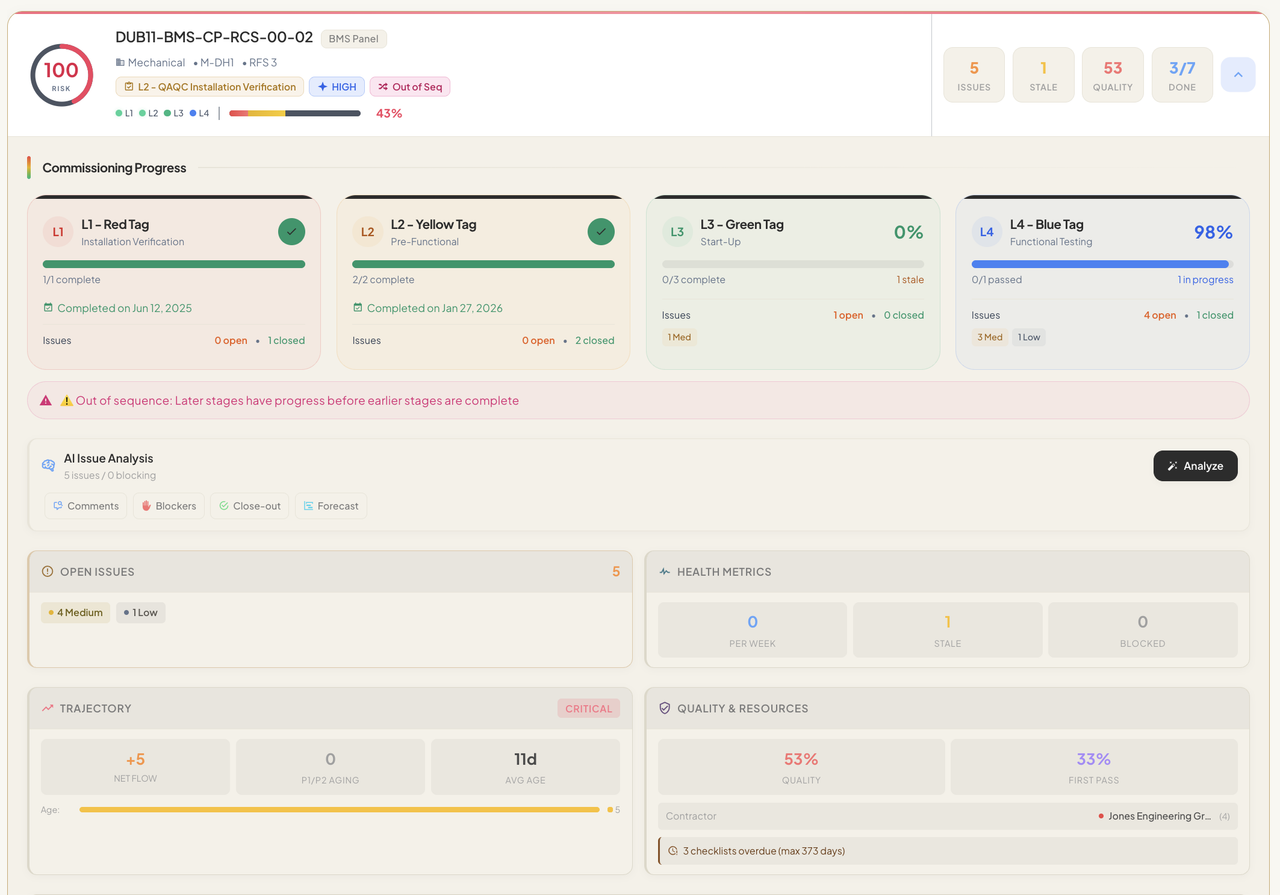Image resolution: width=1280 pixels, height=895 pixels.
Task: Click the Mechanical folder icon
Action: (x=120, y=62)
